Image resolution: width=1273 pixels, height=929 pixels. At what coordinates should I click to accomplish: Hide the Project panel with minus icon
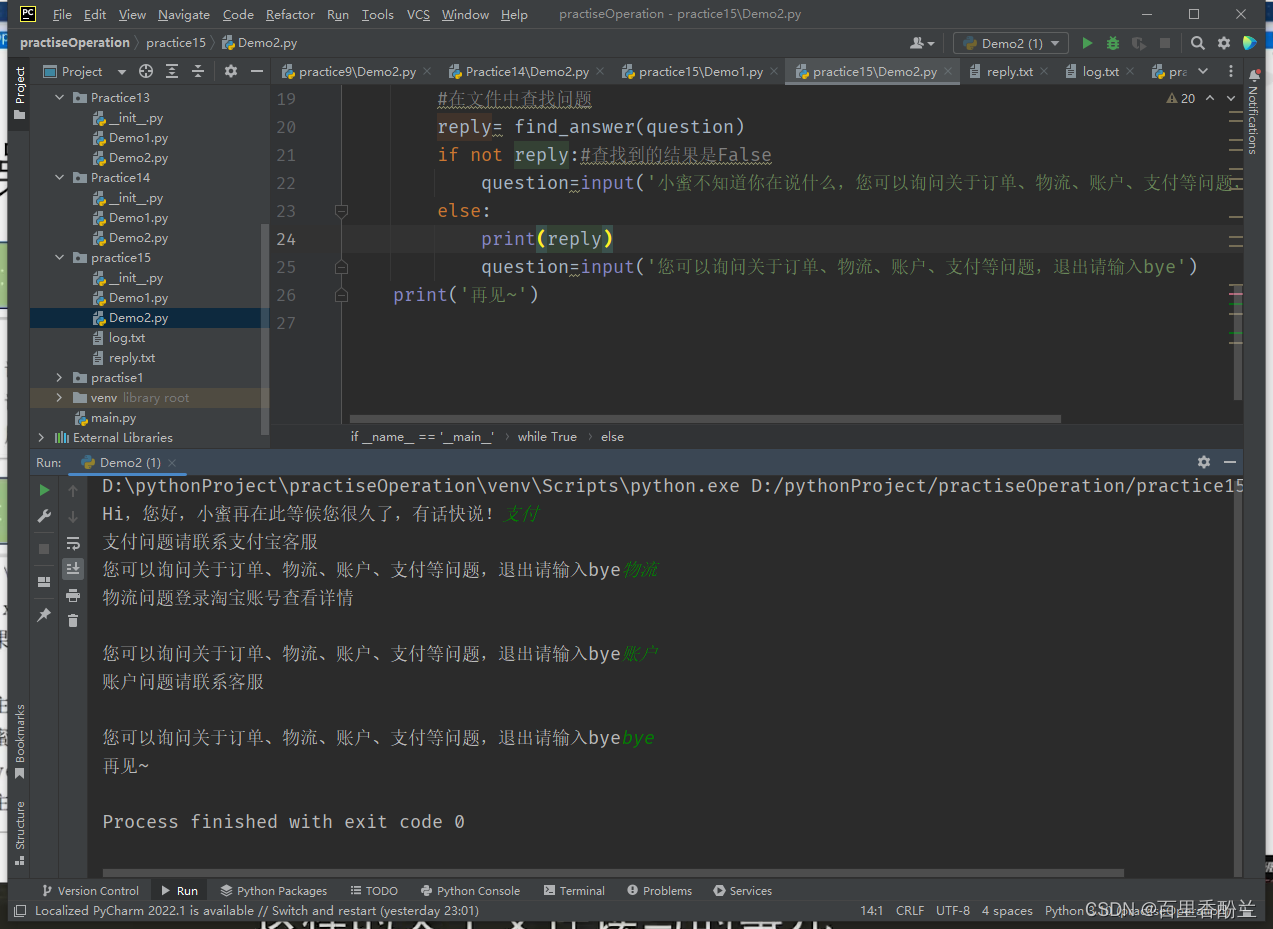click(257, 71)
